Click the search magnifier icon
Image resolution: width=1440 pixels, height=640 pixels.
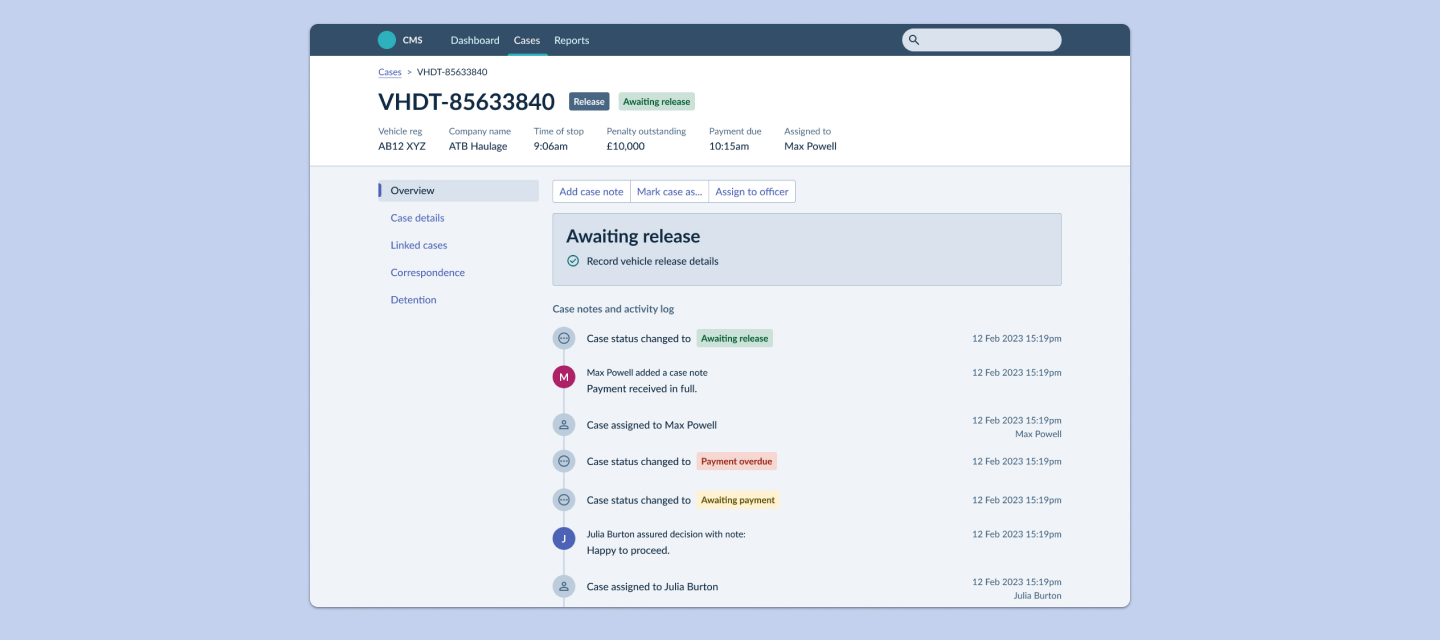pos(914,40)
